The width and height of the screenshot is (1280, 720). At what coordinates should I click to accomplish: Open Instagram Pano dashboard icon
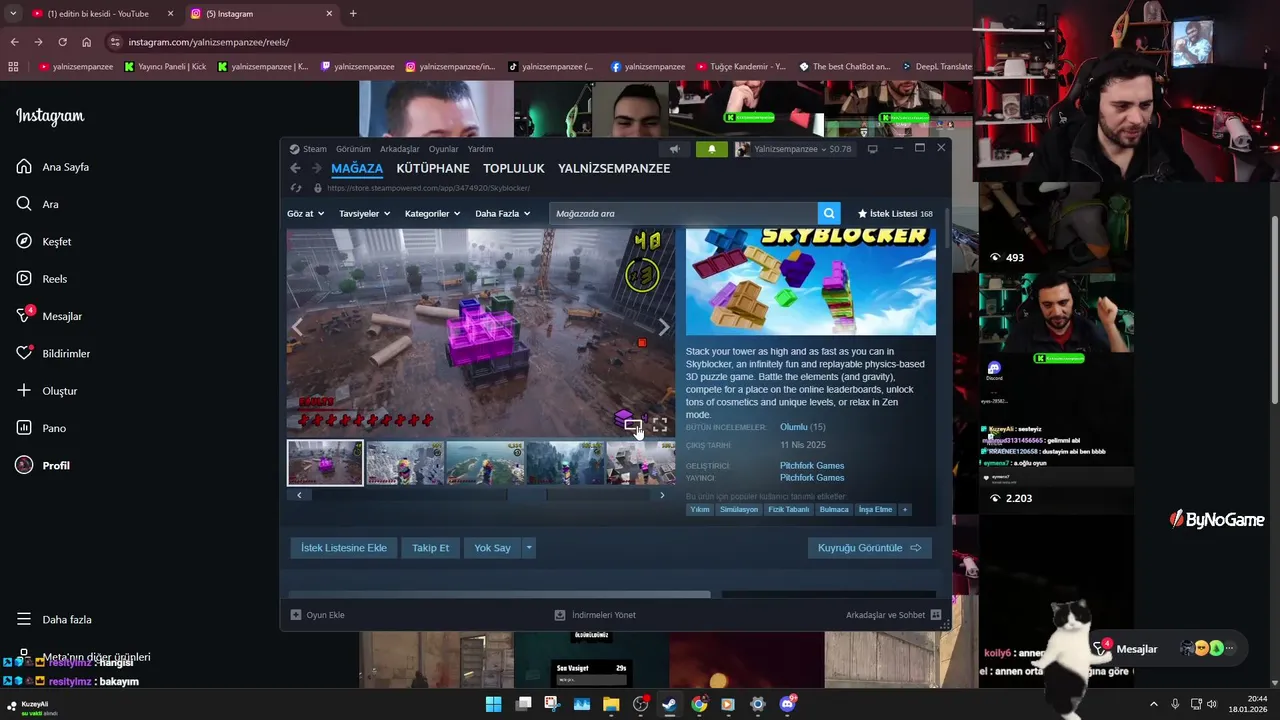point(24,428)
